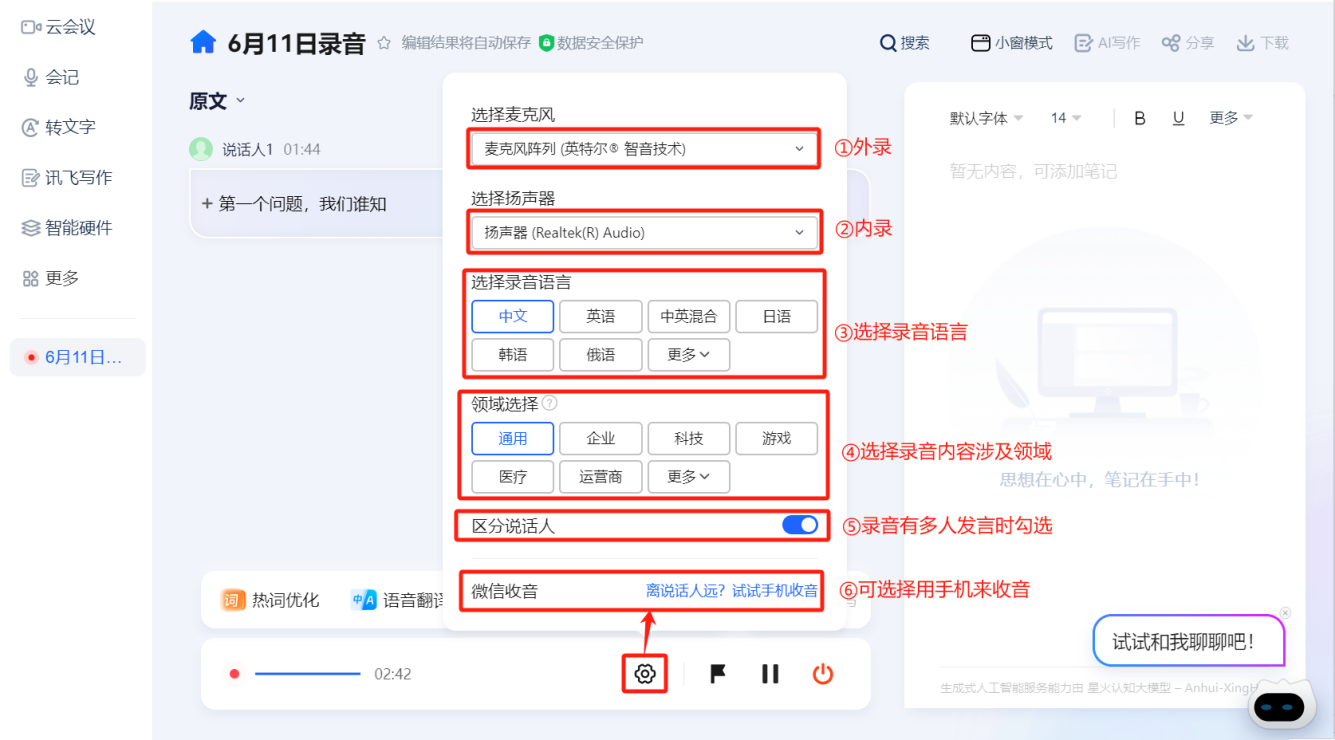
Task: Select the 运营商 domain
Action: point(601,477)
